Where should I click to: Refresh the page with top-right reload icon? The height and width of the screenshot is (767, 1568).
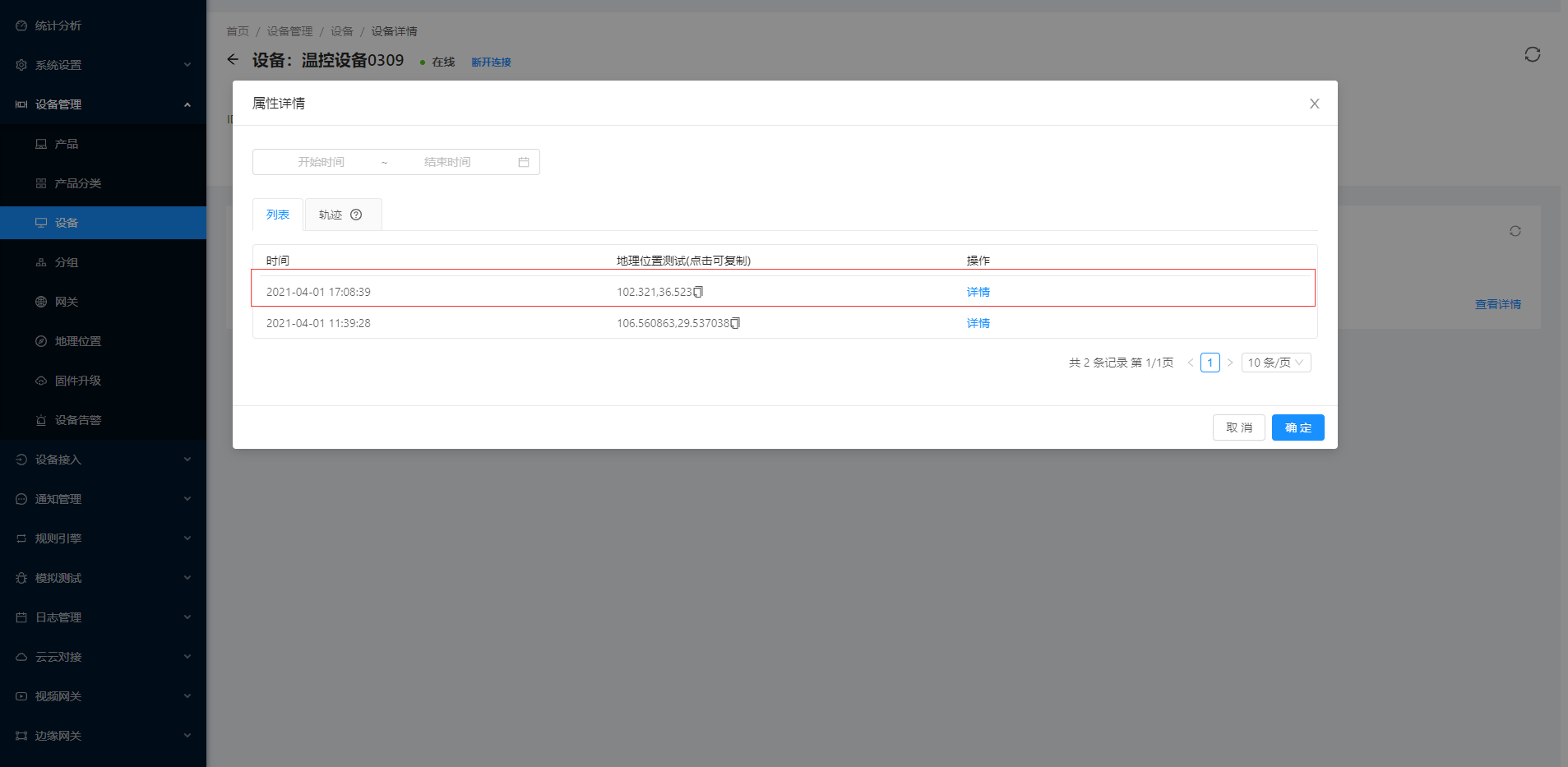coord(1532,54)
